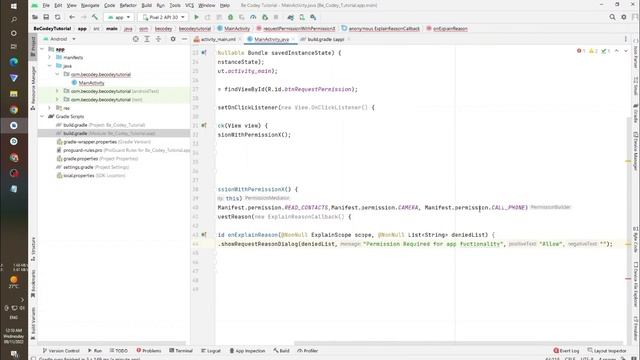Expand the res folder

tap(50, 108)
